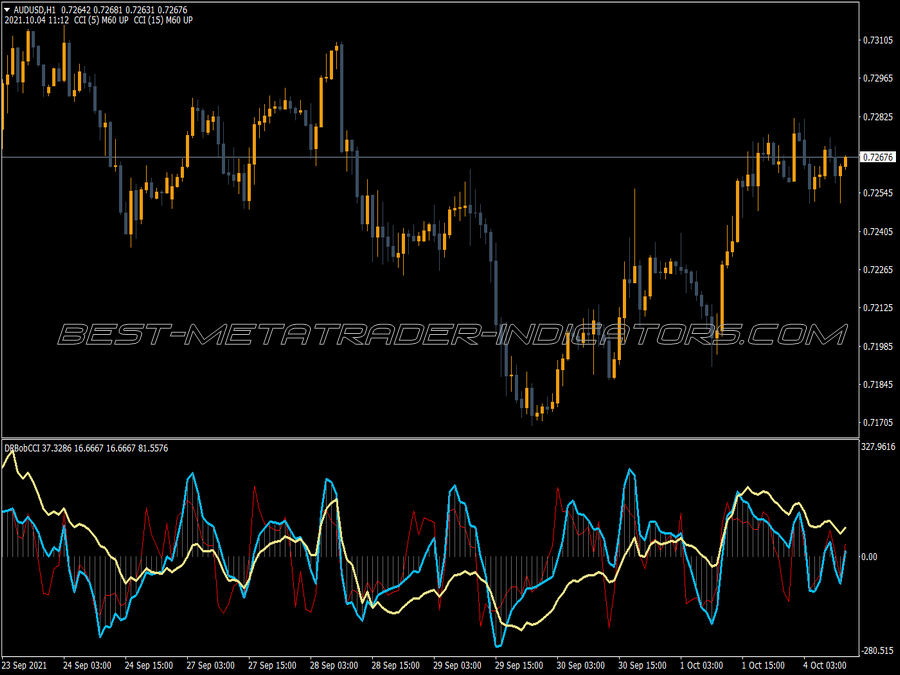Click the 327.9616 indicator scale maximum

pos(878,447)
